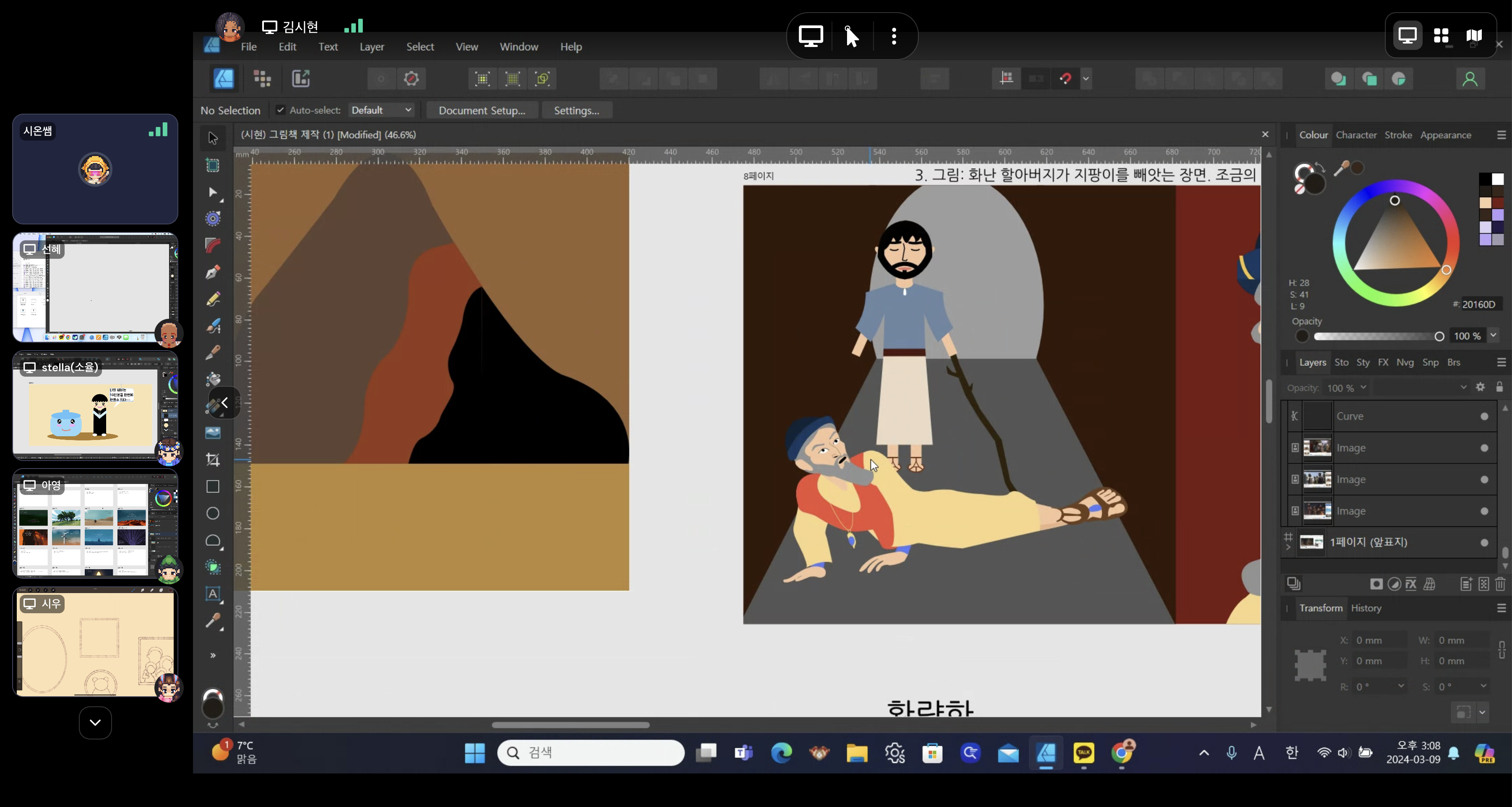1512x807 pixels.
Task: Select the Colour Picker tool
Action: tap(212, 621)
